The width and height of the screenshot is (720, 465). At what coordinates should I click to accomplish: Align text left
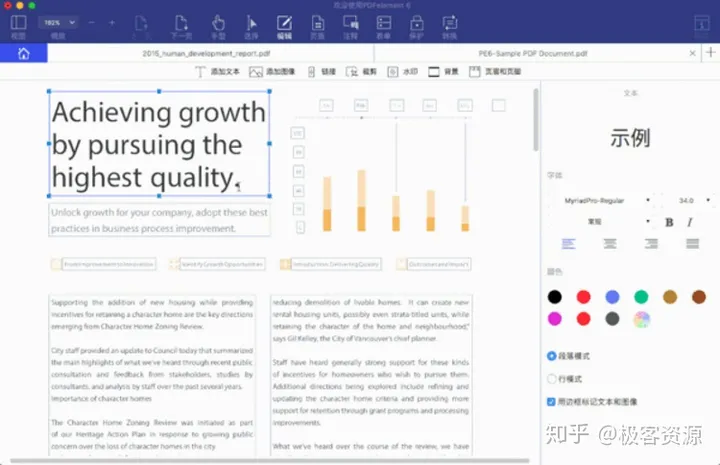click(568, 243)
